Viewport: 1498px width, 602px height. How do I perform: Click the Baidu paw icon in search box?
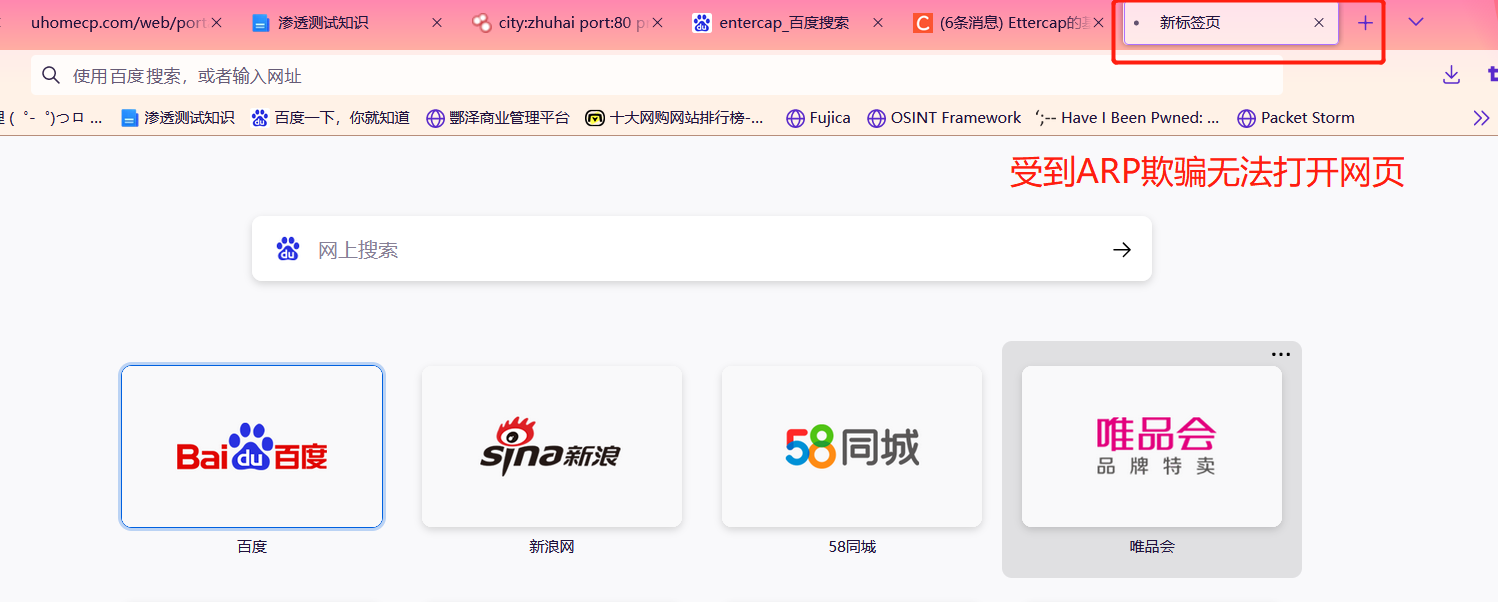[288, 249]
